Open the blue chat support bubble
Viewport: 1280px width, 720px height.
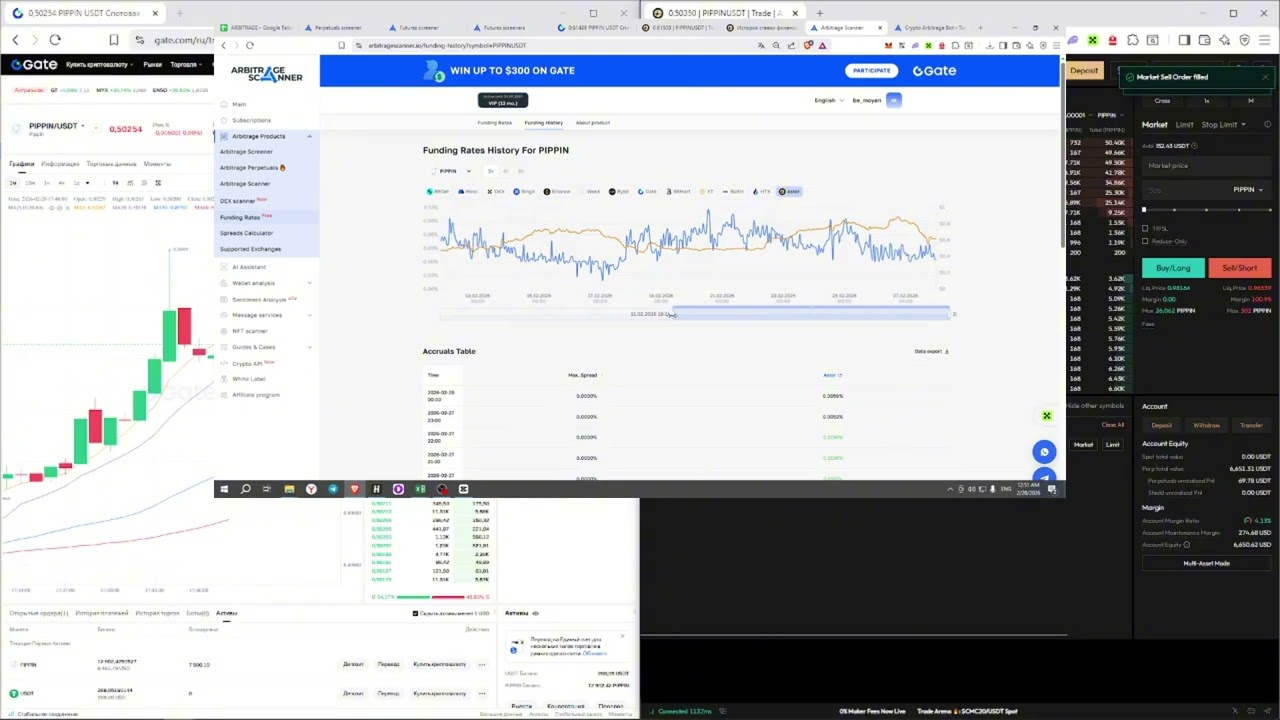1044,452
